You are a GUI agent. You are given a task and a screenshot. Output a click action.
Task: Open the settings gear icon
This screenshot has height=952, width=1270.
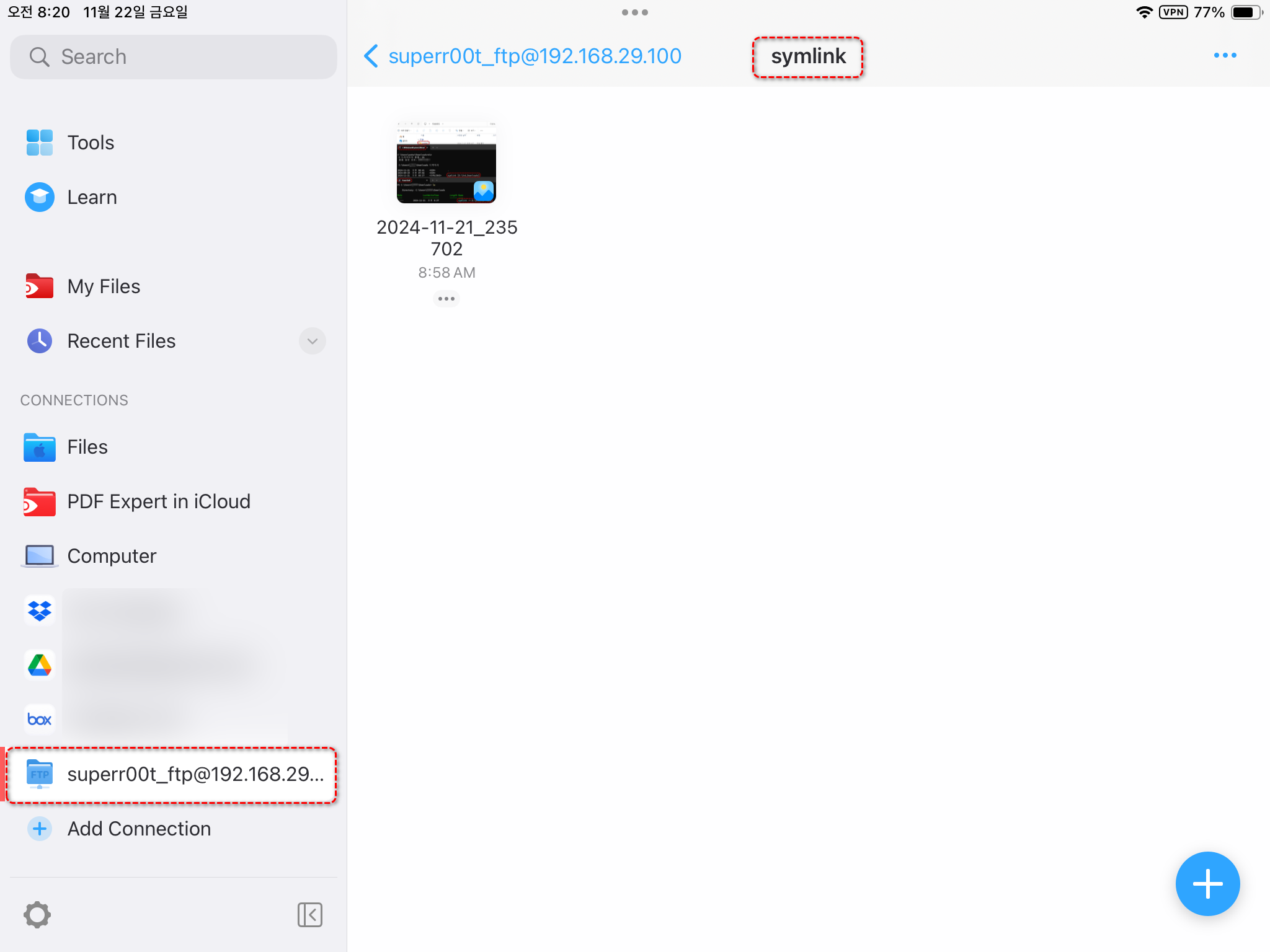click(x=37, y=914)
